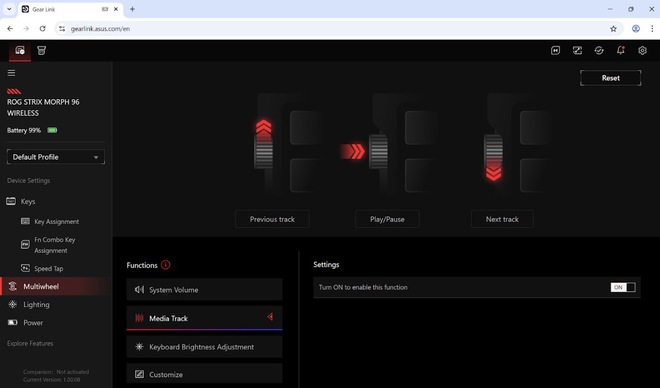Image resolution: width=660 pixels, height=388 pixels.
Task: Go back to the previous page
Action: pos(10,29)
